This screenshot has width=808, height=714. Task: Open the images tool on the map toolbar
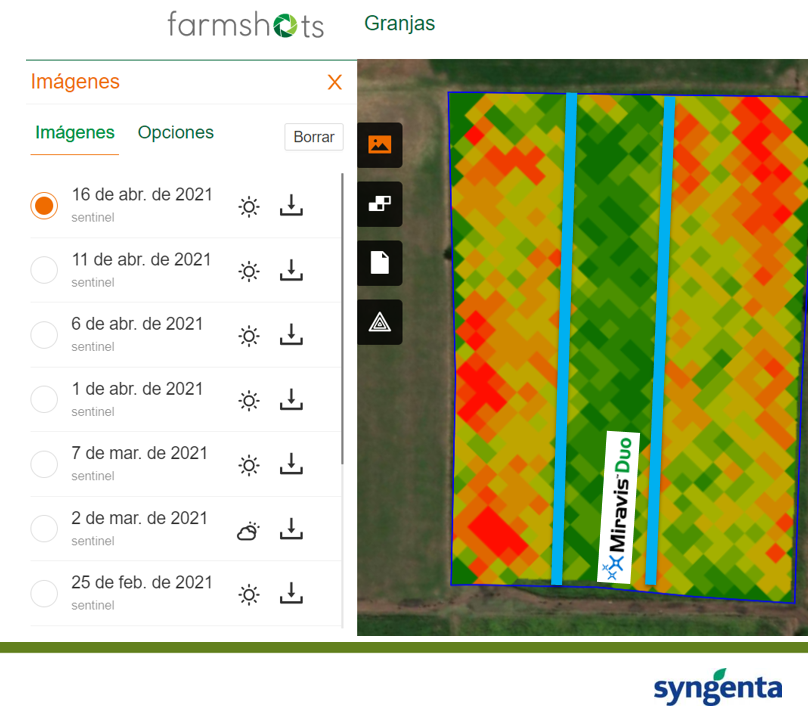pos(380,145)
